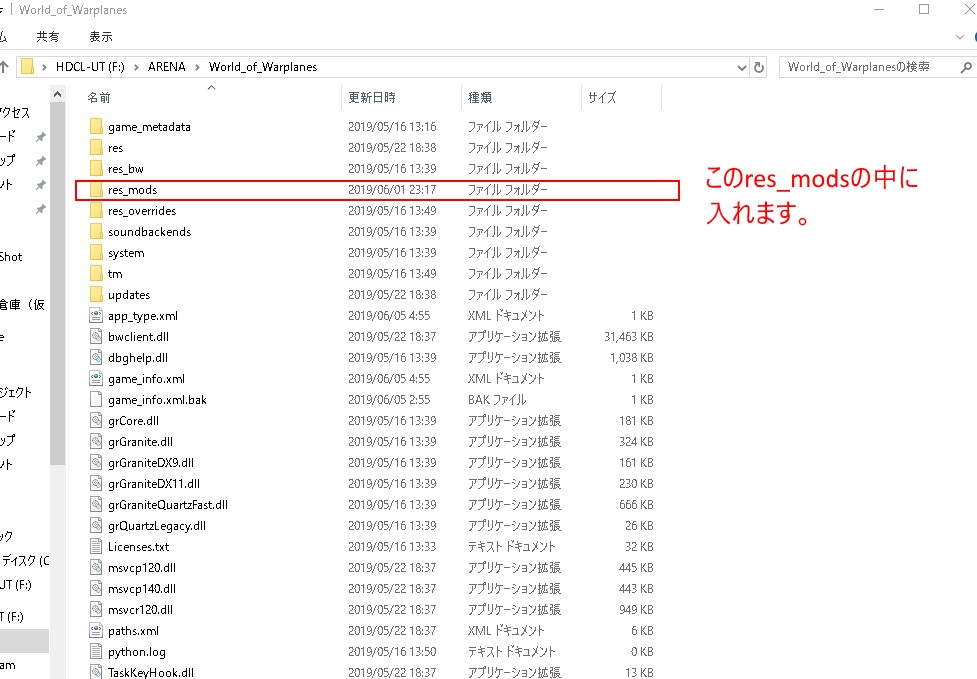The image size is (977, 679).
Task: Click the 2019/06/01 23:17 date cell
Action: coord(392,189)
